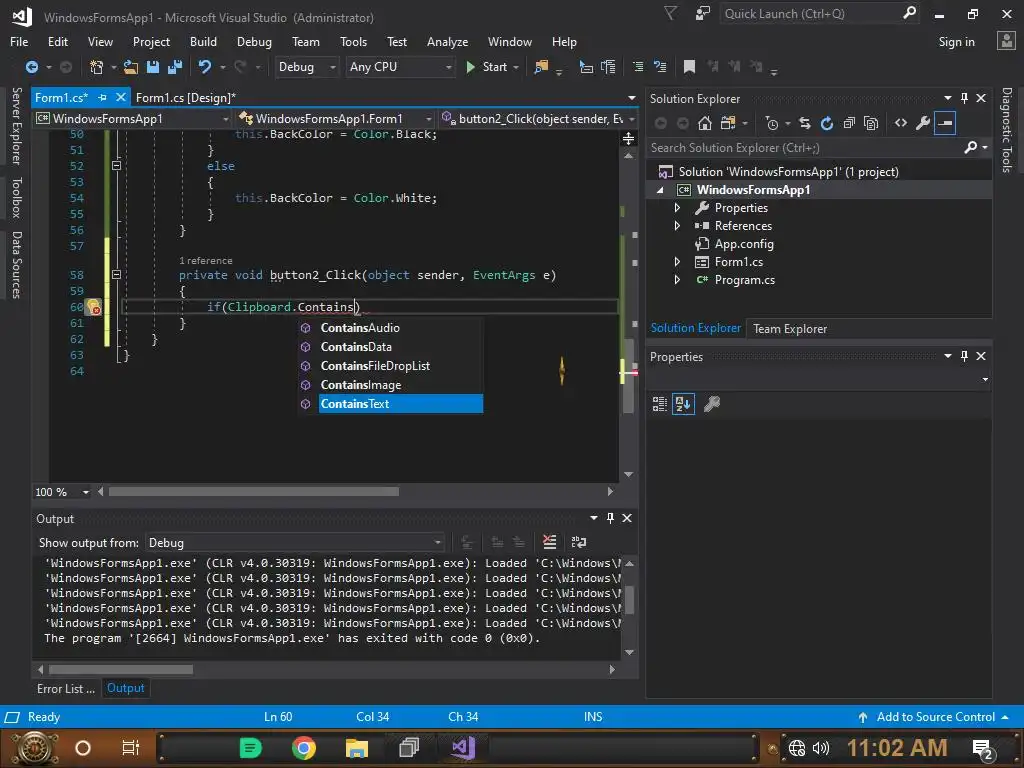Pin the Solution Explorer panel

[964, 98]
